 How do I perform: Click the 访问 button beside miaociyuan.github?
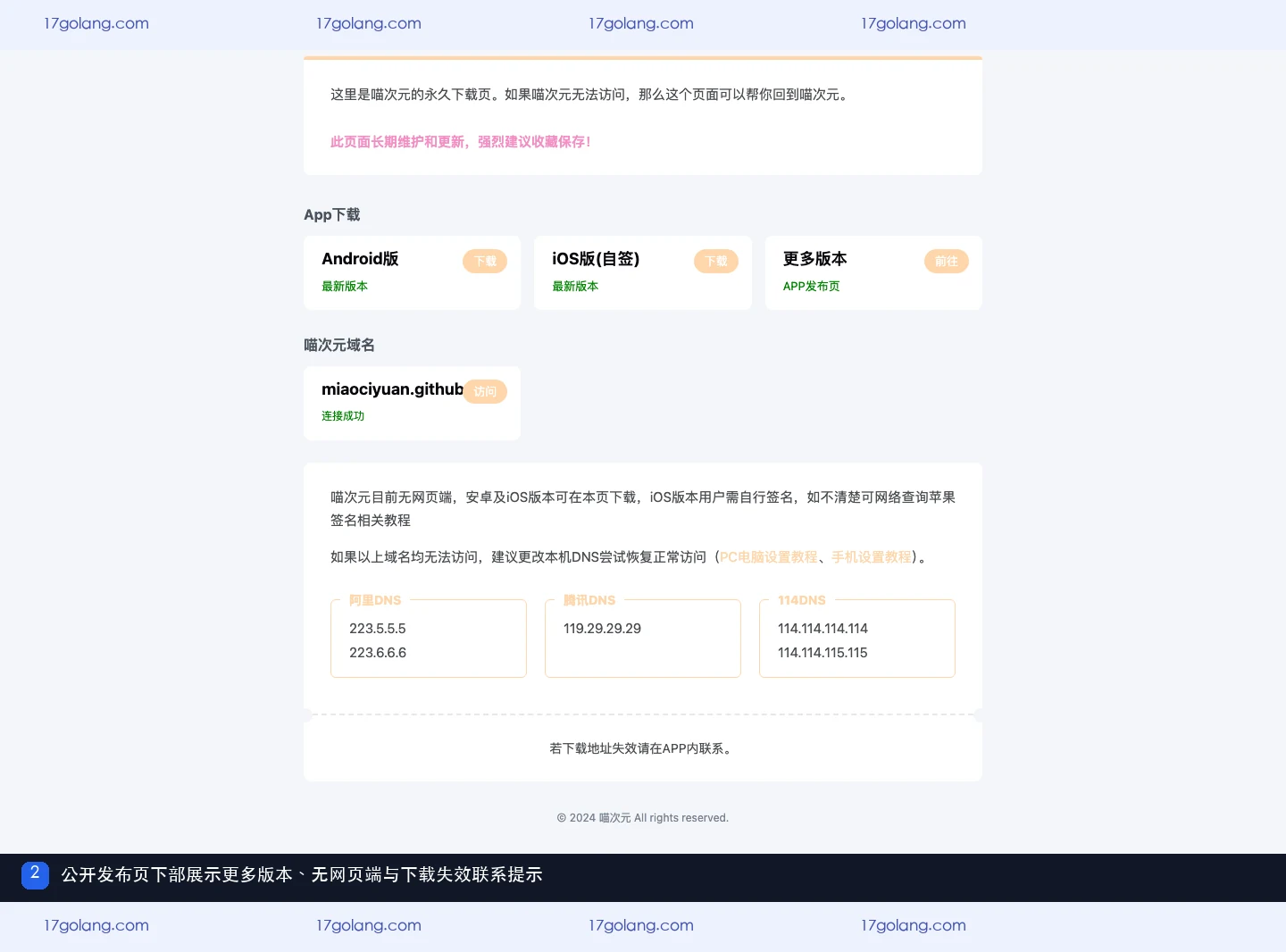(485, 391)
